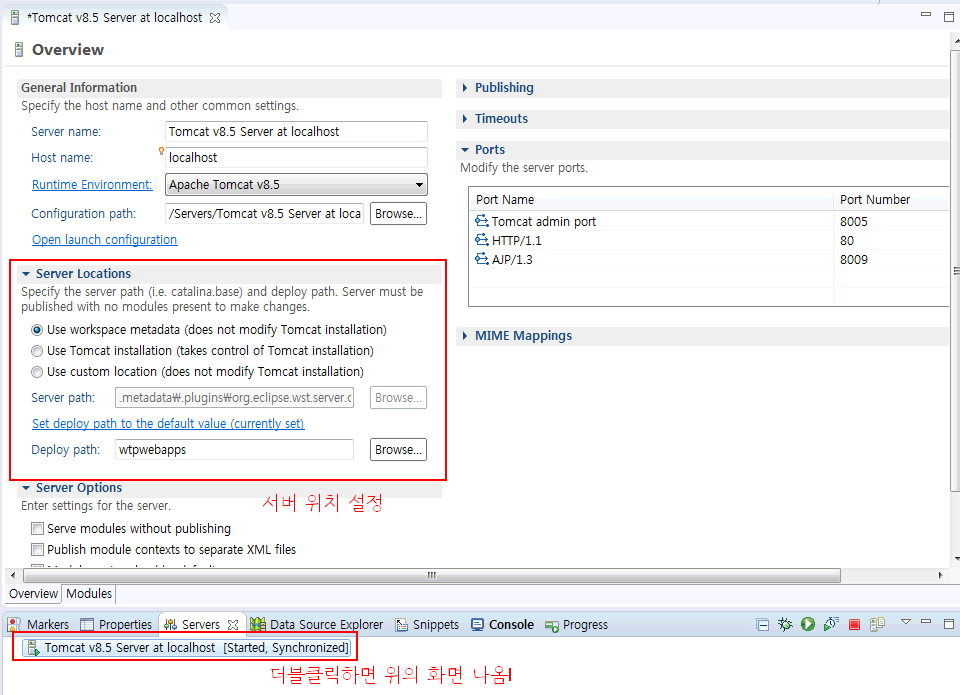Expand the MIME Mappings section

465,336
